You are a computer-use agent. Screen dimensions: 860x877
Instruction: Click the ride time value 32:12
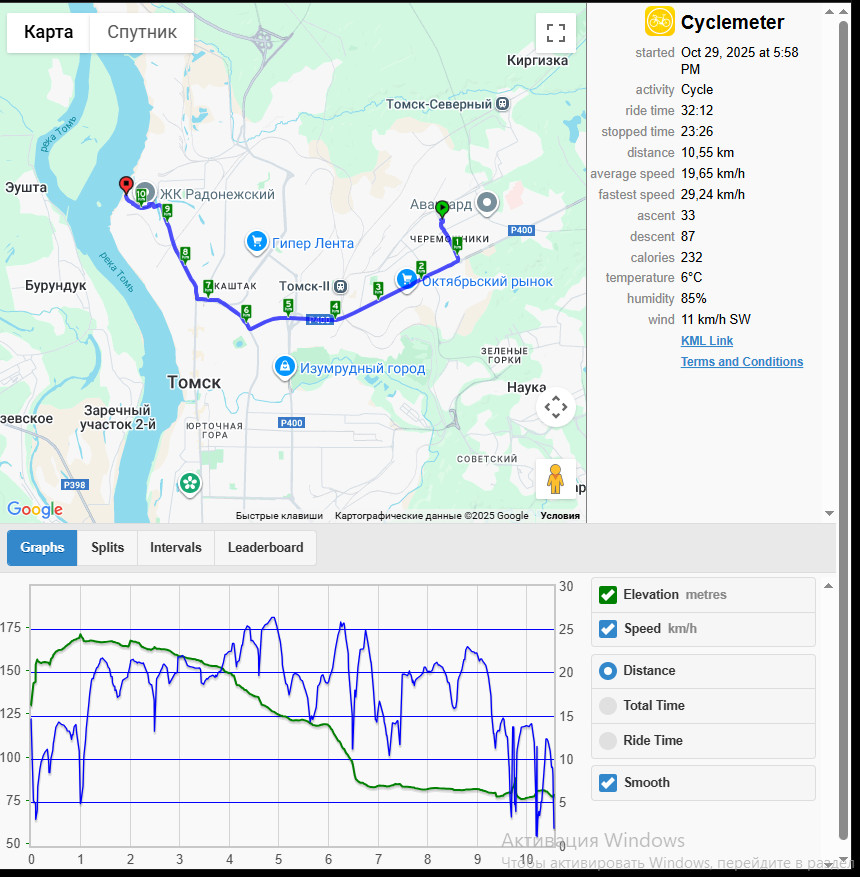click(697, 111)
